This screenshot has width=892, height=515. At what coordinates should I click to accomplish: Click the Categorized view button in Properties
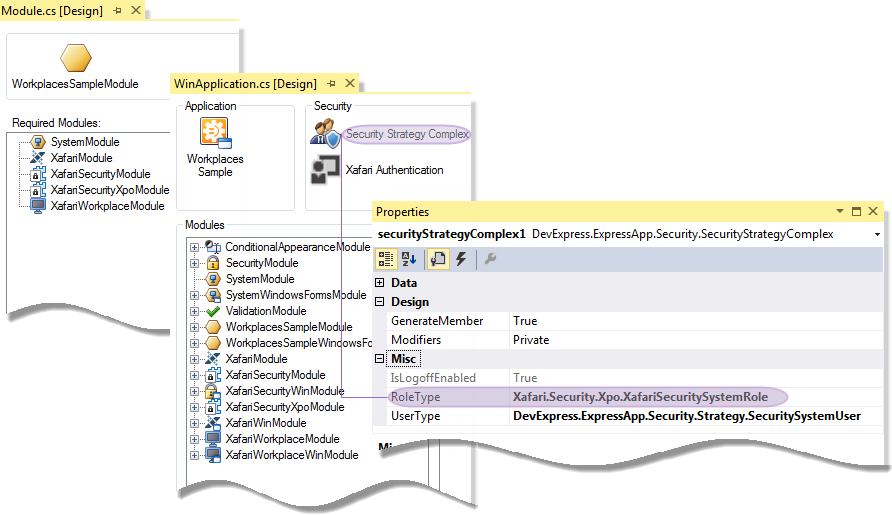pos(386,259)
